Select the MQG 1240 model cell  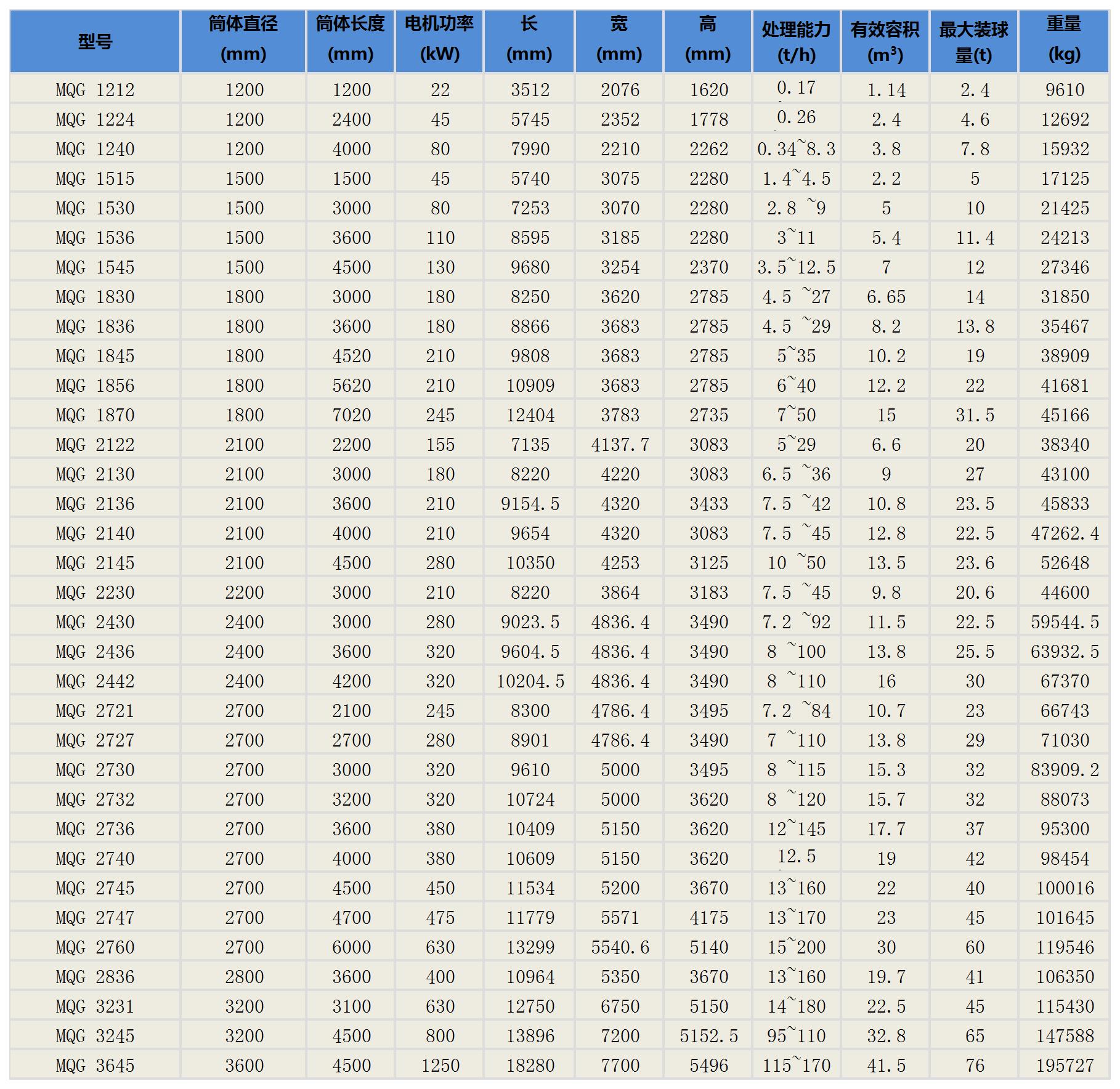coord(95,149)
